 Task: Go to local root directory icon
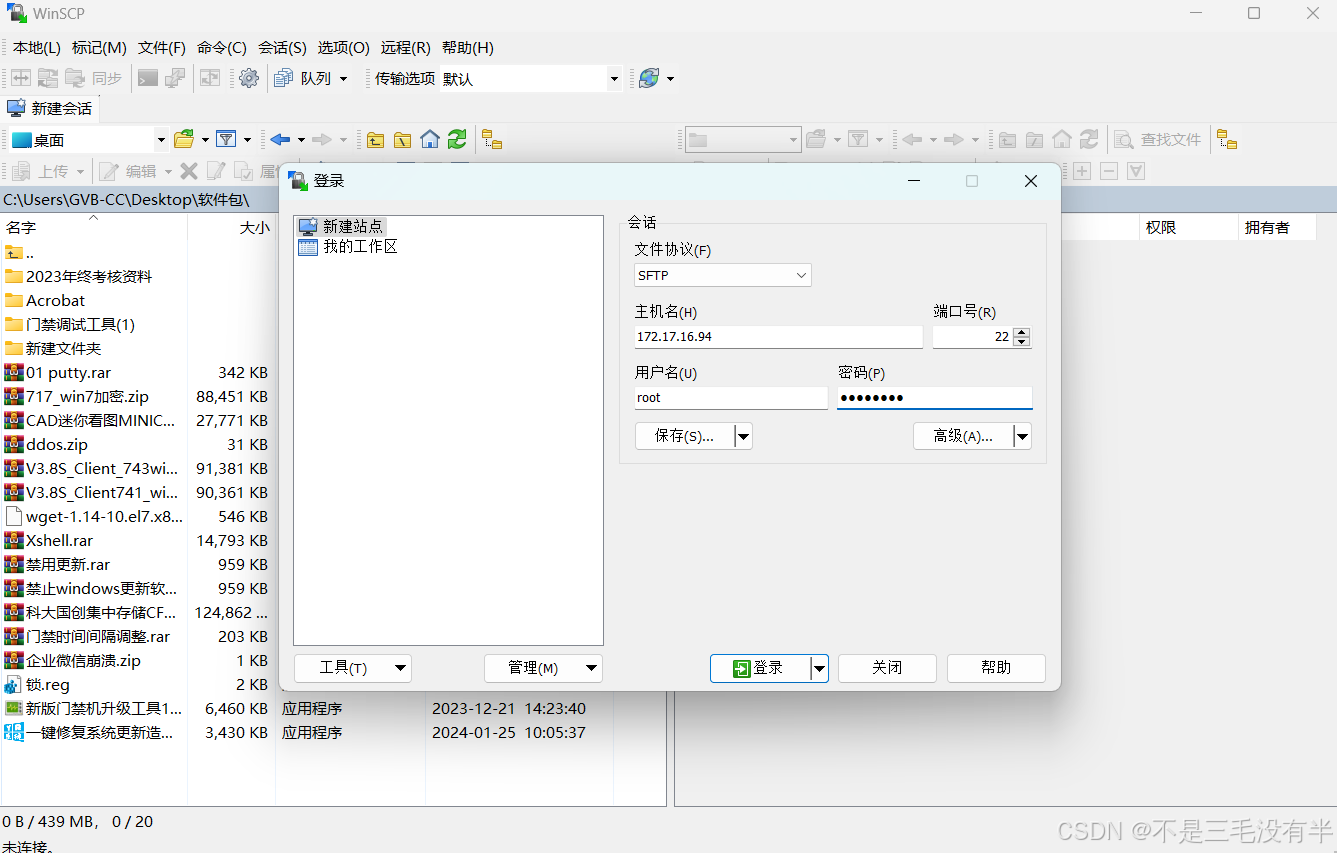pos(402,139)
